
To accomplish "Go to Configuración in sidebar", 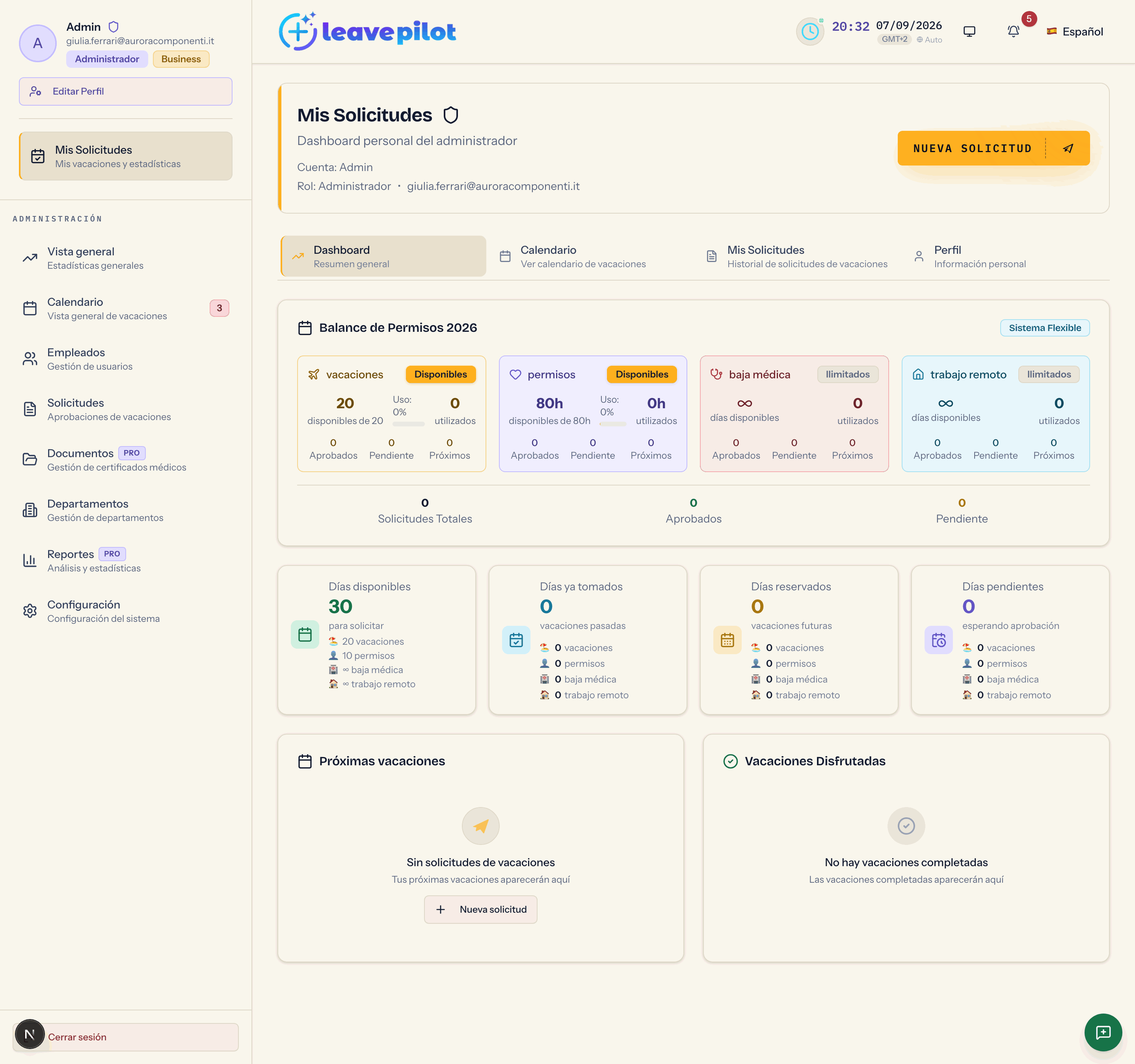I will coord(126,611).
